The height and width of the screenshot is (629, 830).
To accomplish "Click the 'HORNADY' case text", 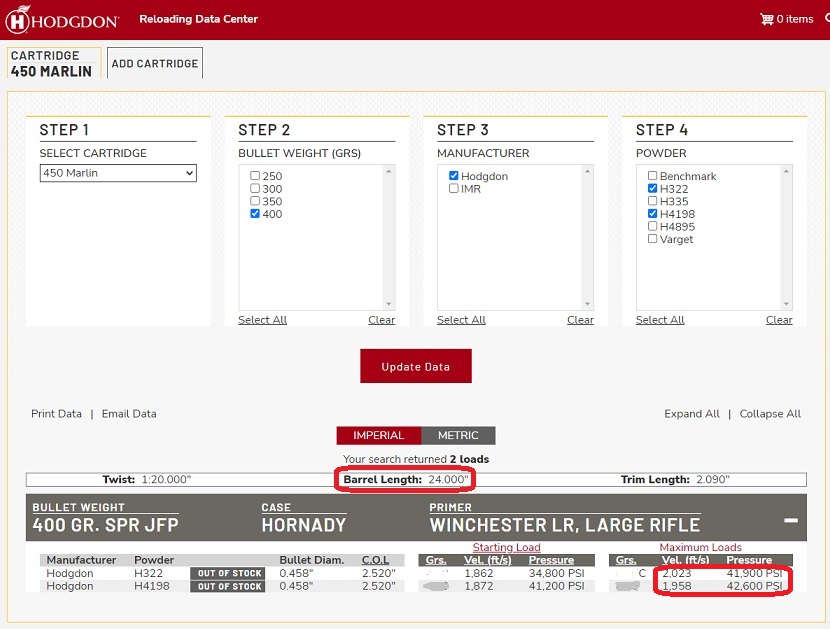I will pos(304,525).
